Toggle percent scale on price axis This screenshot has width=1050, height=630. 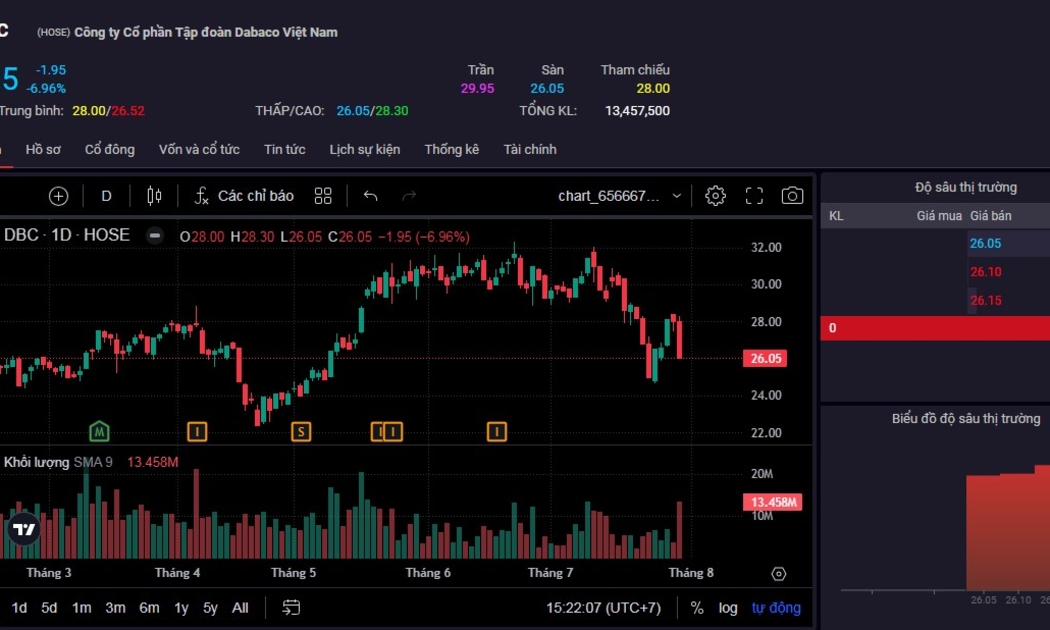tap(697, 608)
